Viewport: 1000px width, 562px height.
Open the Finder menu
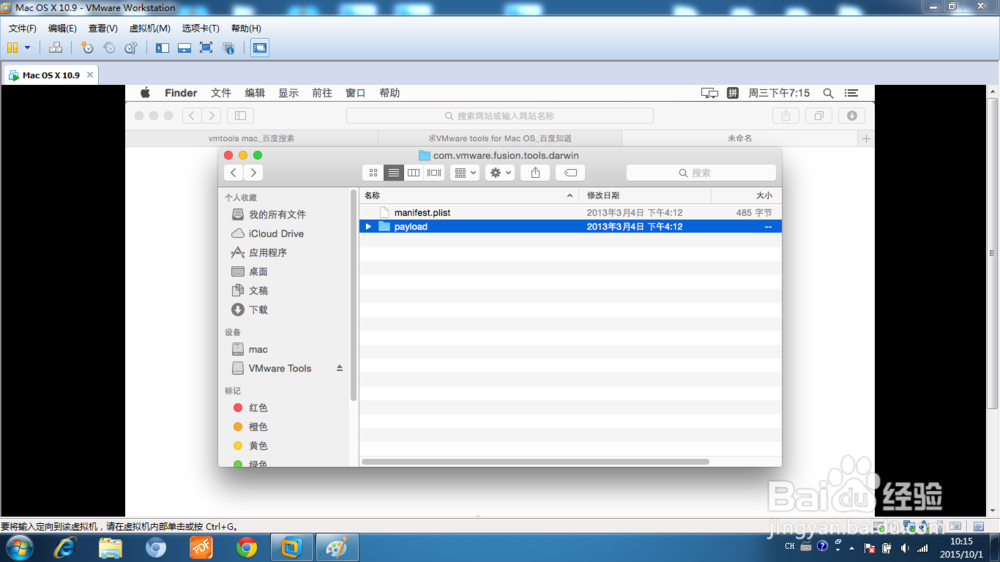coord(180,93)
